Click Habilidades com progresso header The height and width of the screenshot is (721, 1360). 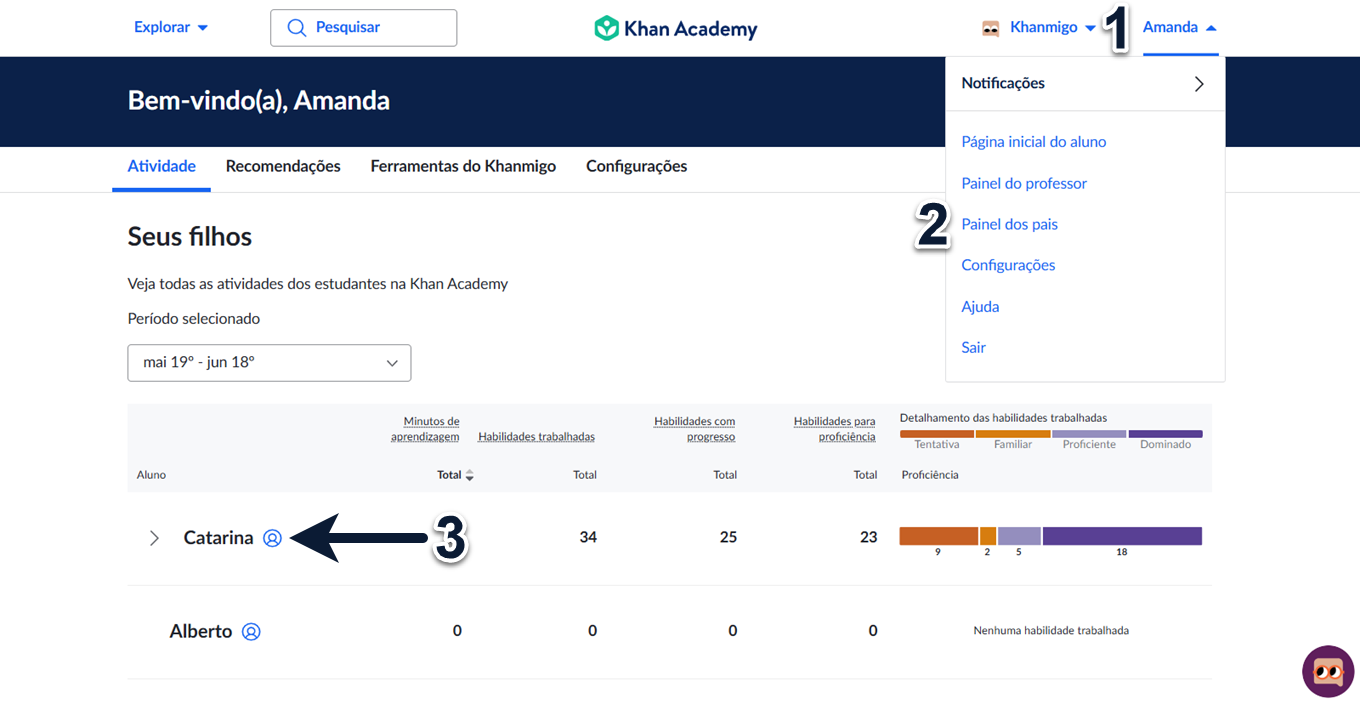(695, 429)
